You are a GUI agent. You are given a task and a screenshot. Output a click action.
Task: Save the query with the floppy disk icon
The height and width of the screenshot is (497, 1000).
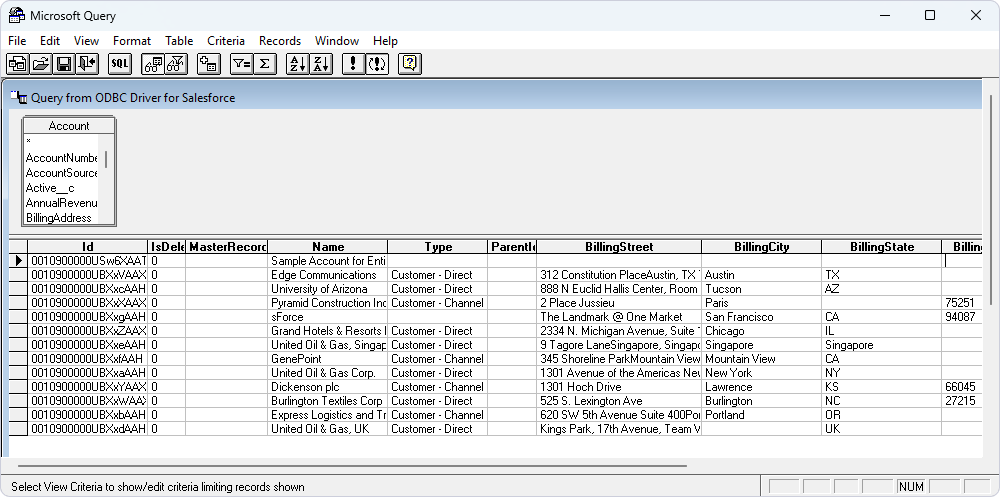click(x=64, y=64)
